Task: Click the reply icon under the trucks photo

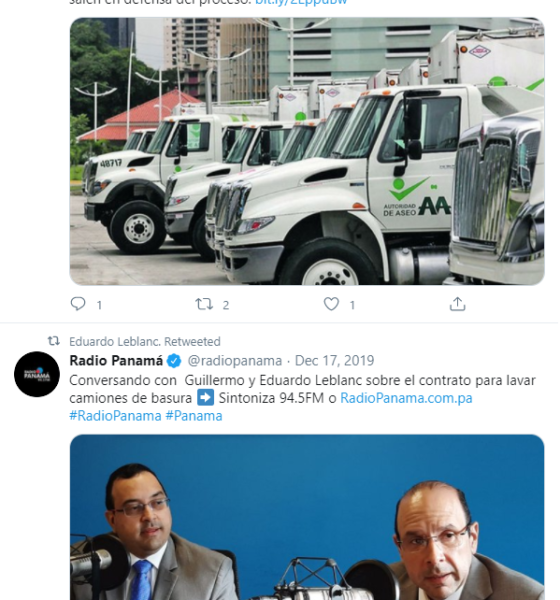Action: [x=78, y=304]
